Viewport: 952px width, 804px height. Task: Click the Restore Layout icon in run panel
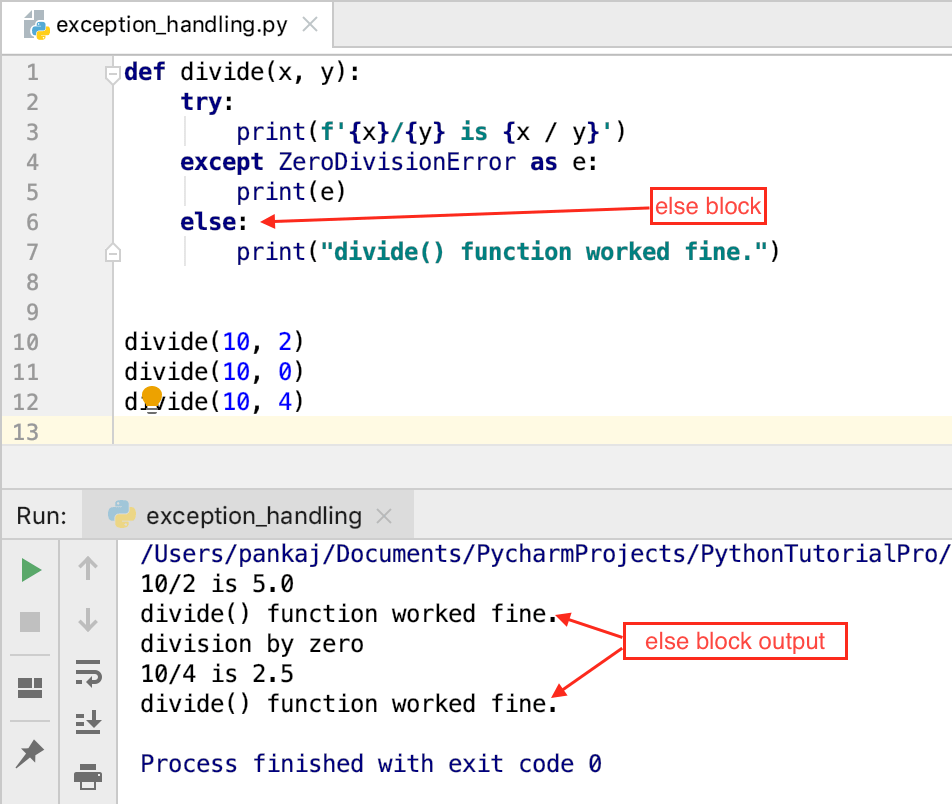pos(29,687)
